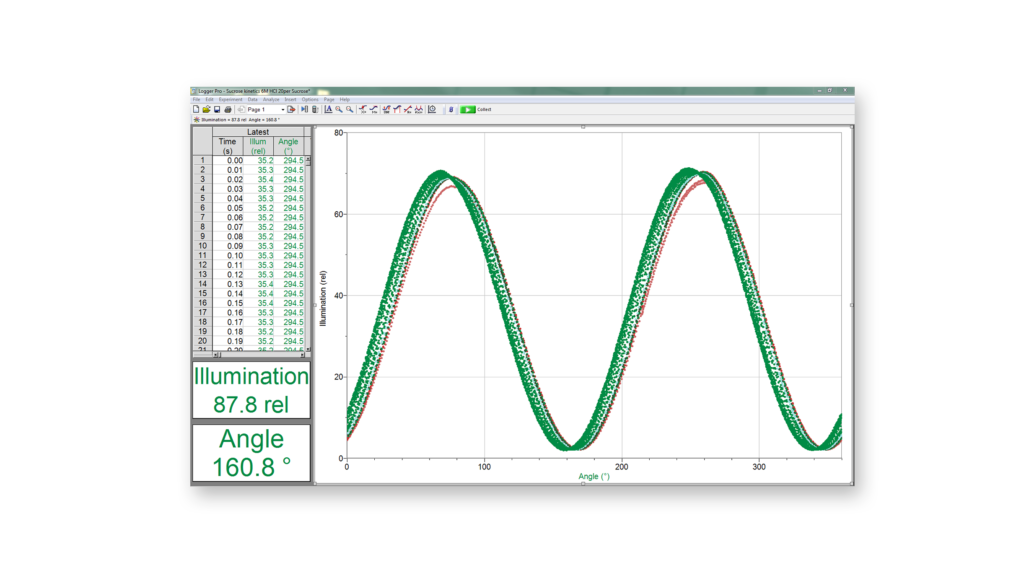Click the Print icon in toolbar

tap(227, 109)
